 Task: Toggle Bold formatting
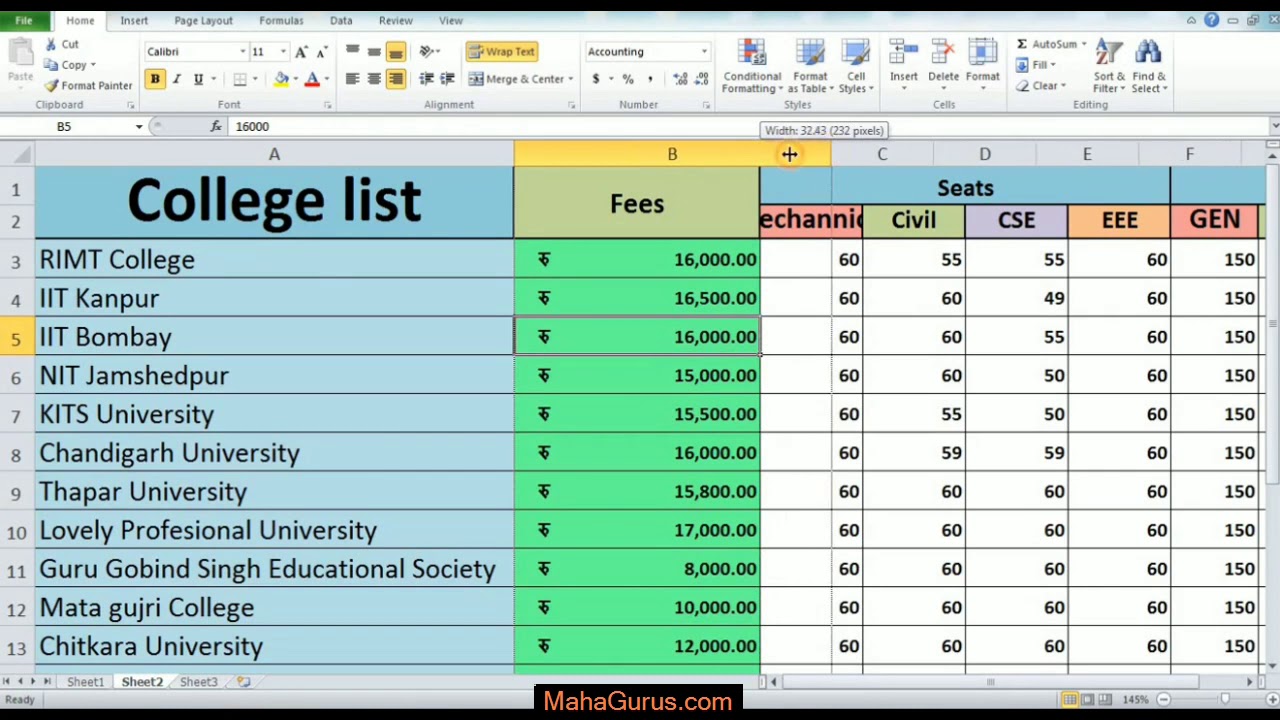(155, 79)
